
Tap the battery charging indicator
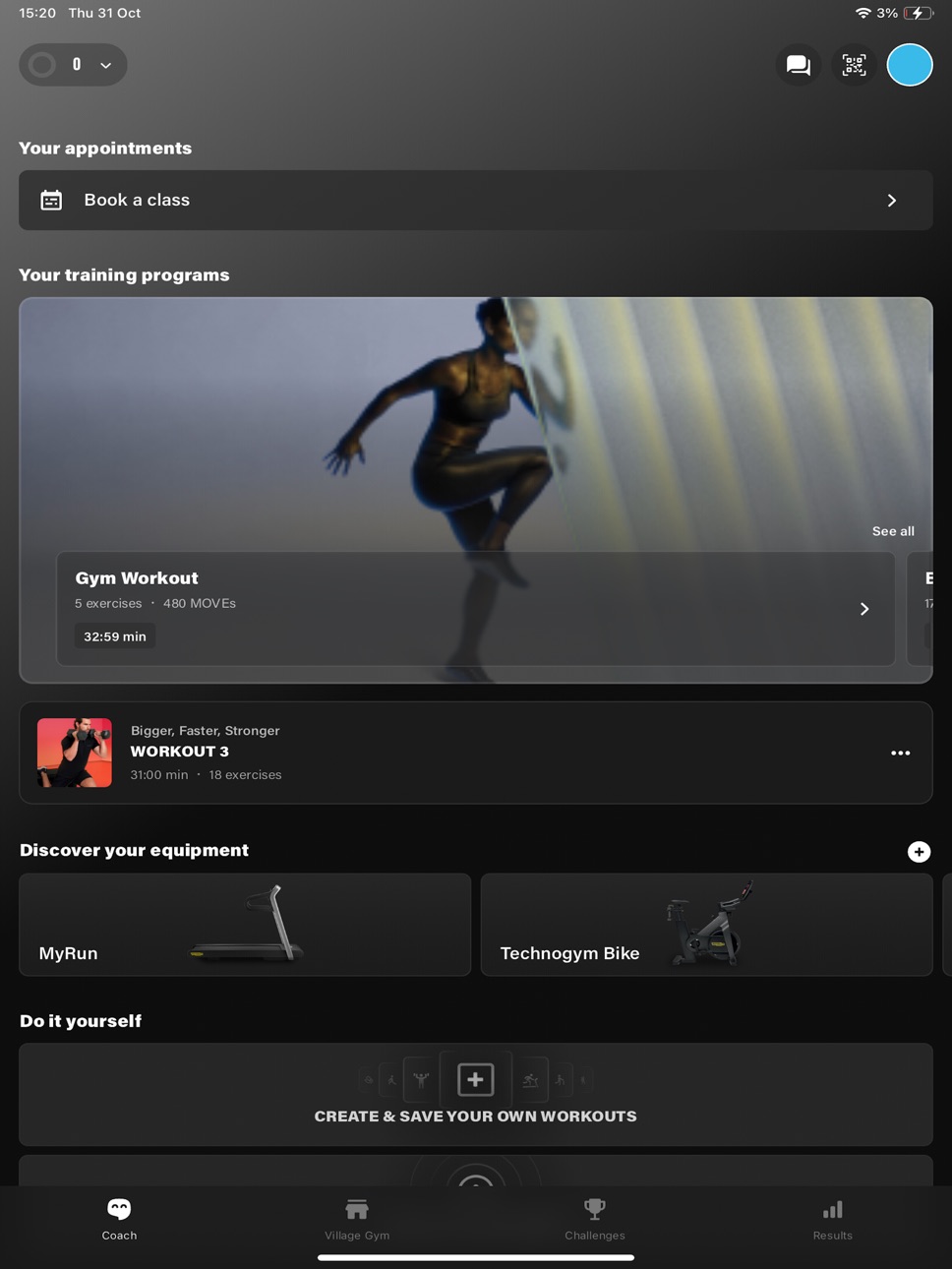coord(919,13)
